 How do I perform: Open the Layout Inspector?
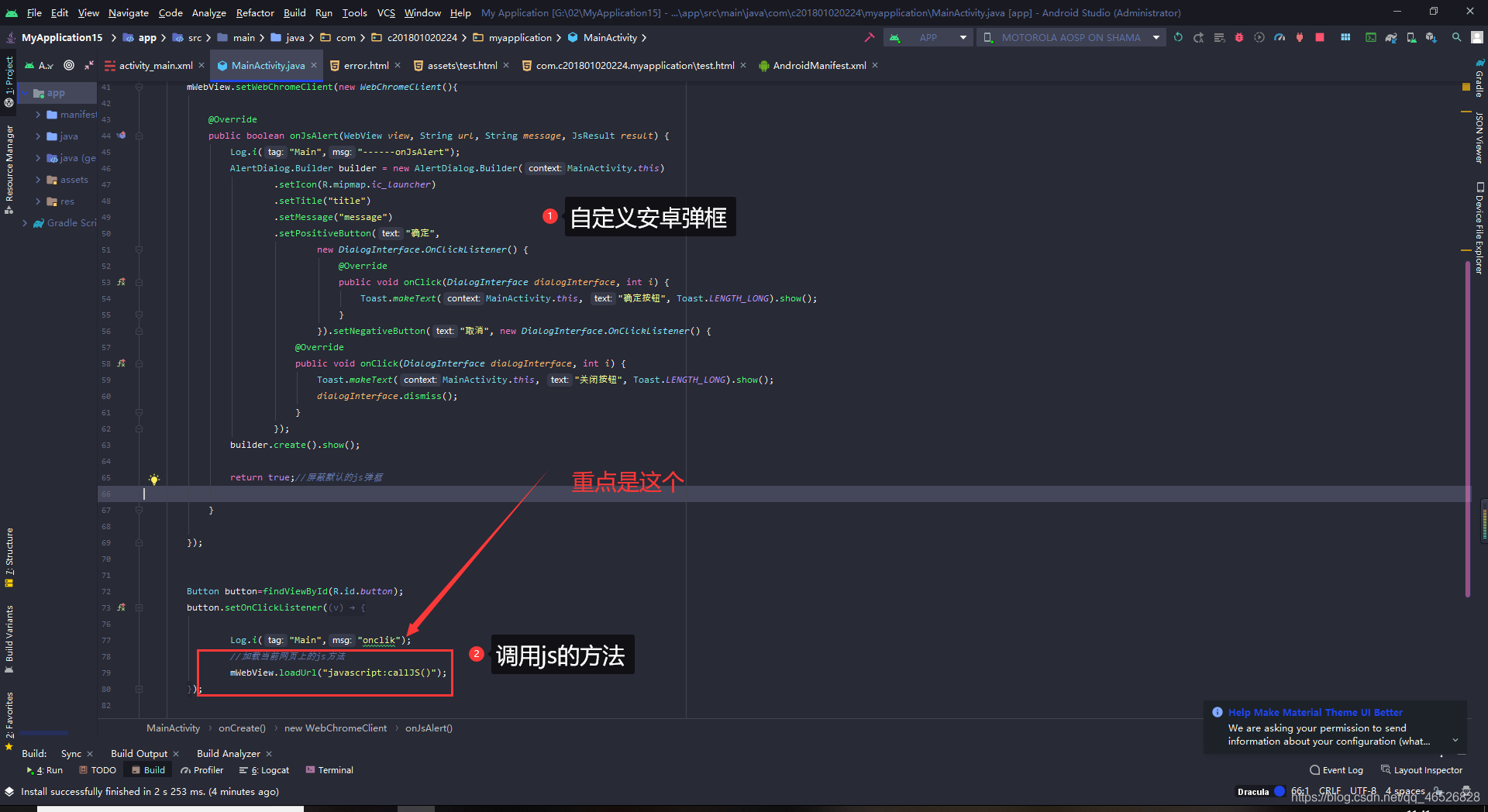pyautogui.click(x=1422, y=770)
